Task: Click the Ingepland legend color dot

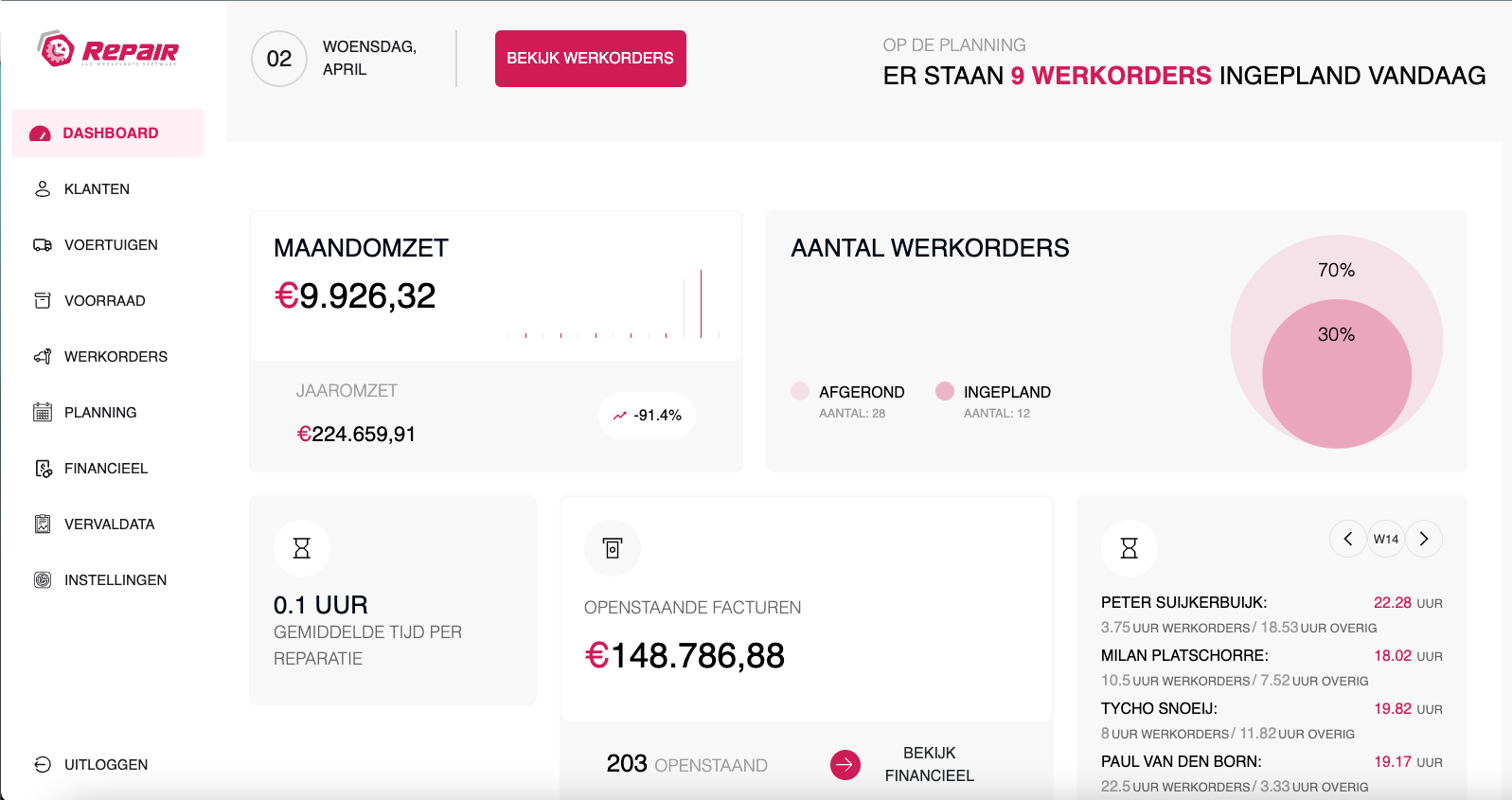Action: point(945,391)
